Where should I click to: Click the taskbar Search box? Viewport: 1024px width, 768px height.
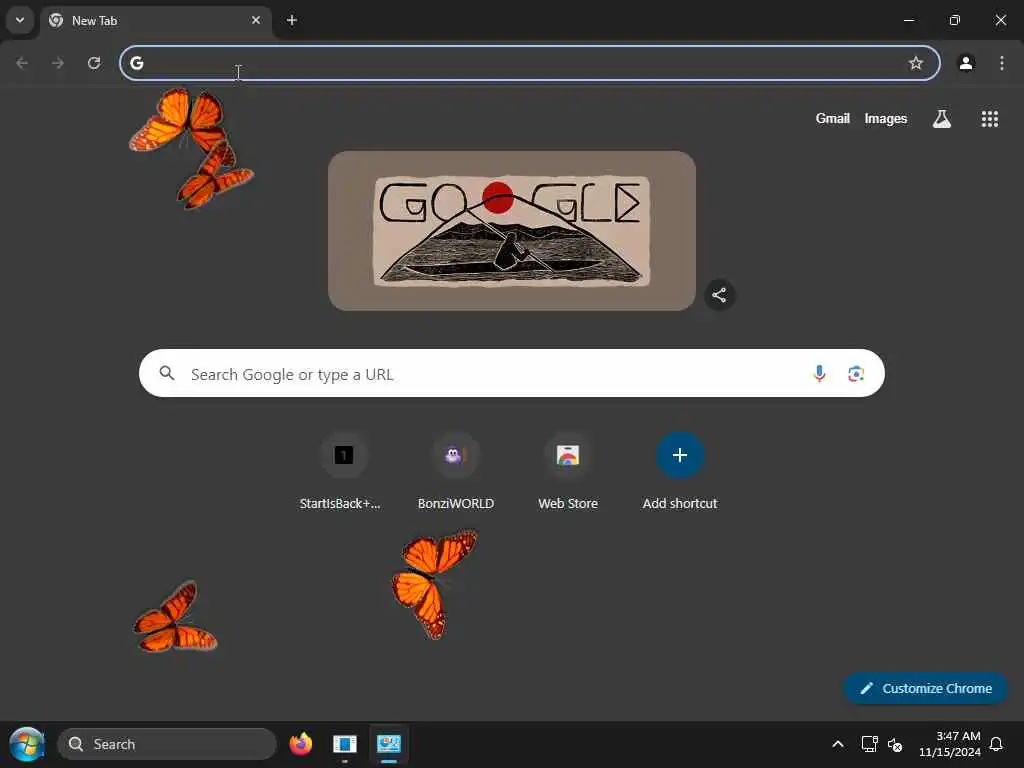pos(167,744)
